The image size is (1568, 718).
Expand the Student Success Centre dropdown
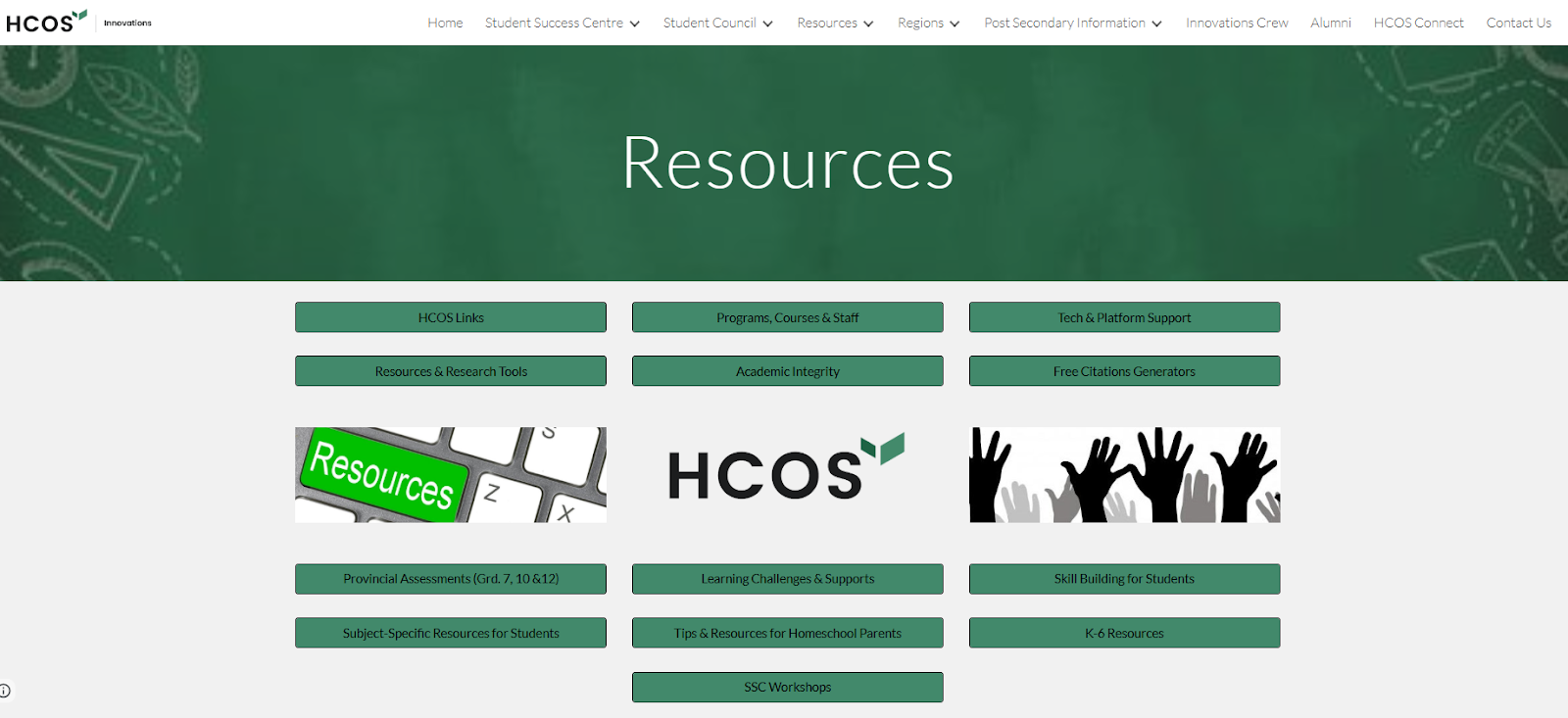click(x=634, y=24)
